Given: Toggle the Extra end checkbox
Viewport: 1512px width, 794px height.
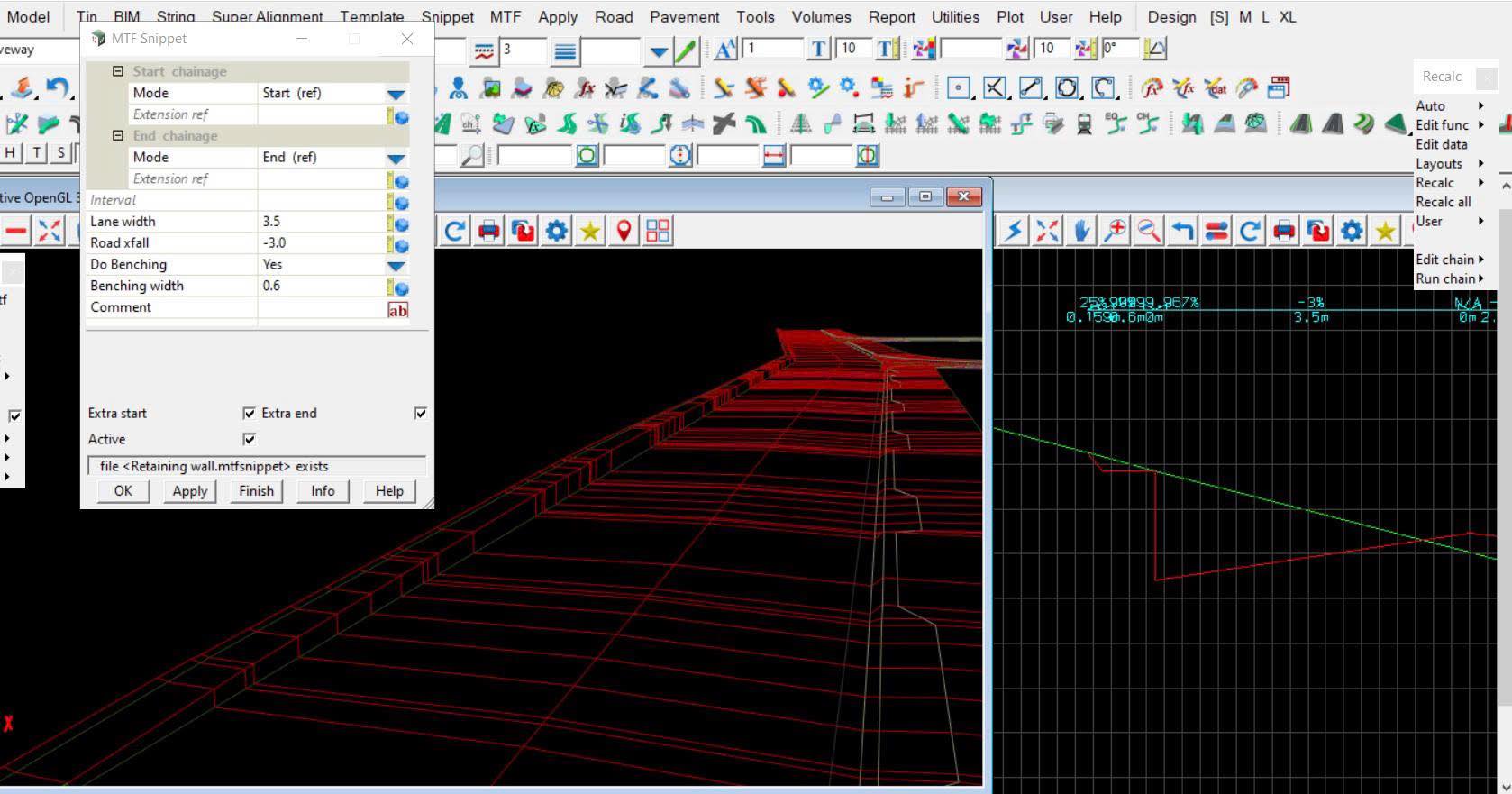Looking at the screenshot, I should coord(420,413).
